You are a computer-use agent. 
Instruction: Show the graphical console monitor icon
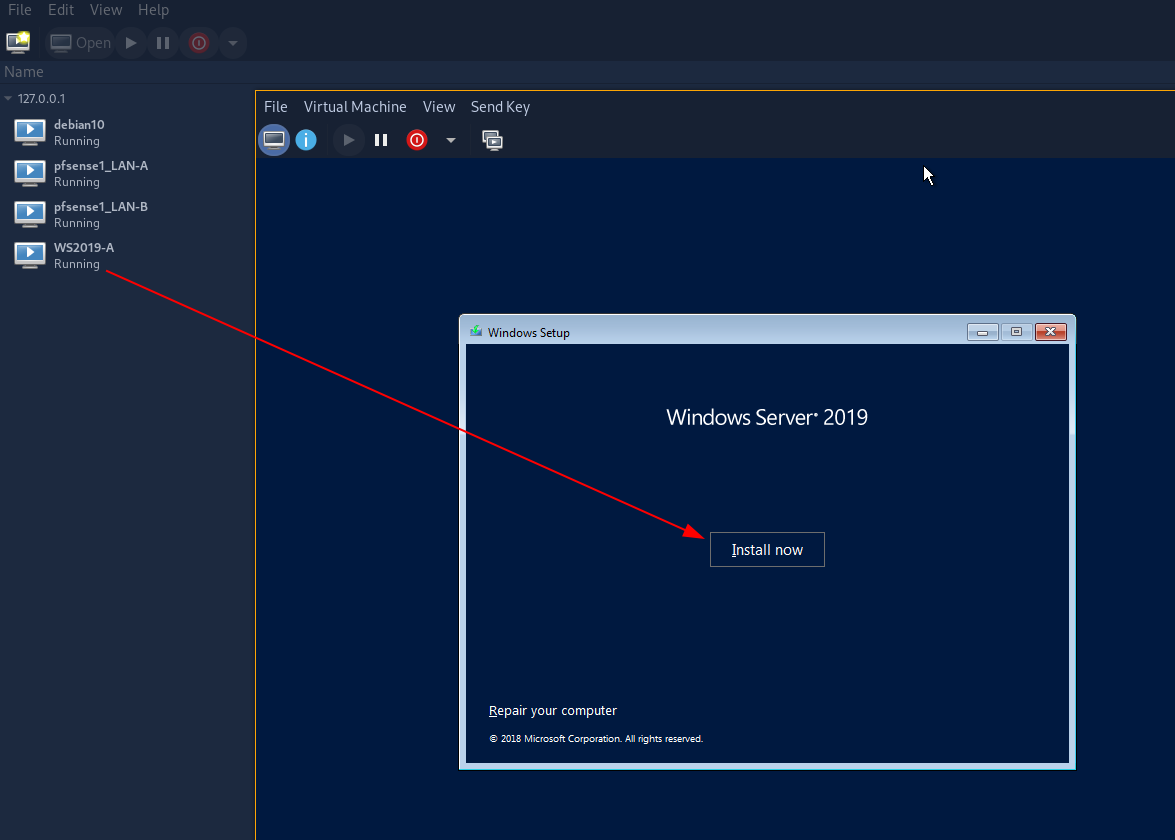pos(274,140)
